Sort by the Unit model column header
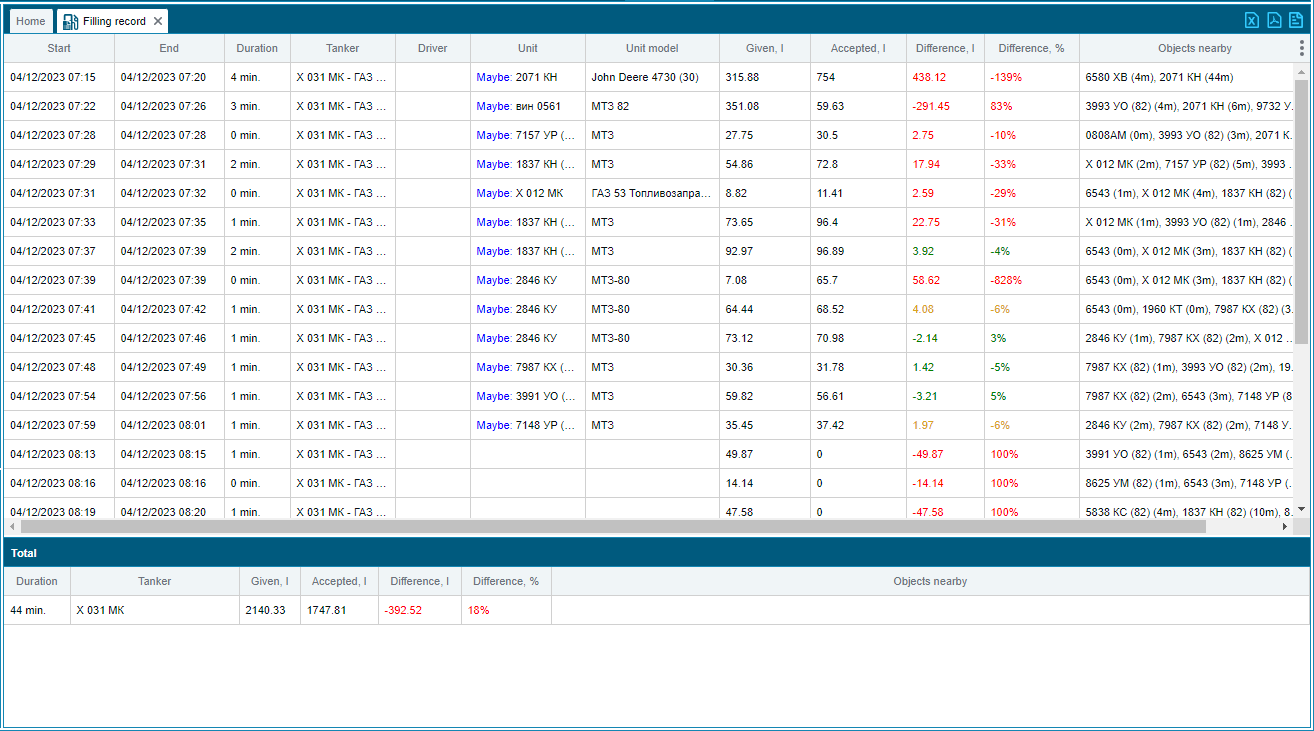Screen dimensions: 1314x731 (652, 48)
